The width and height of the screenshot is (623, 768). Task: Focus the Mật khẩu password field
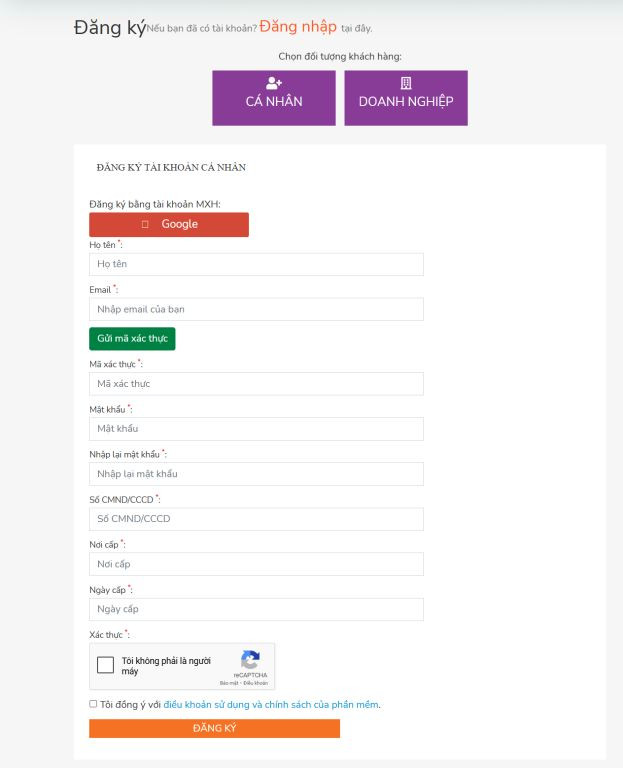tap(256, 429)
